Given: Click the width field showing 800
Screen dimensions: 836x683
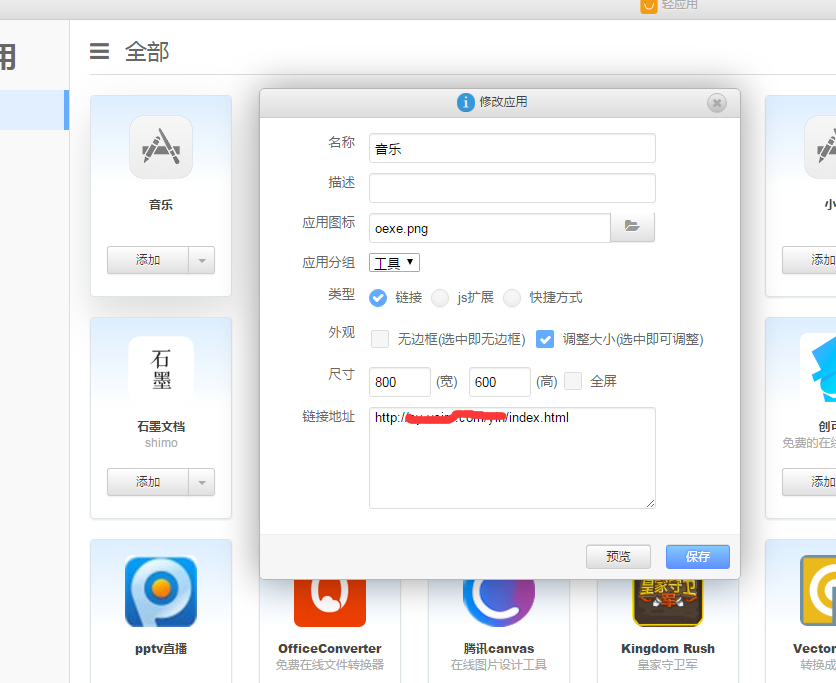Looking at the screenshot, I should [399, 382].
